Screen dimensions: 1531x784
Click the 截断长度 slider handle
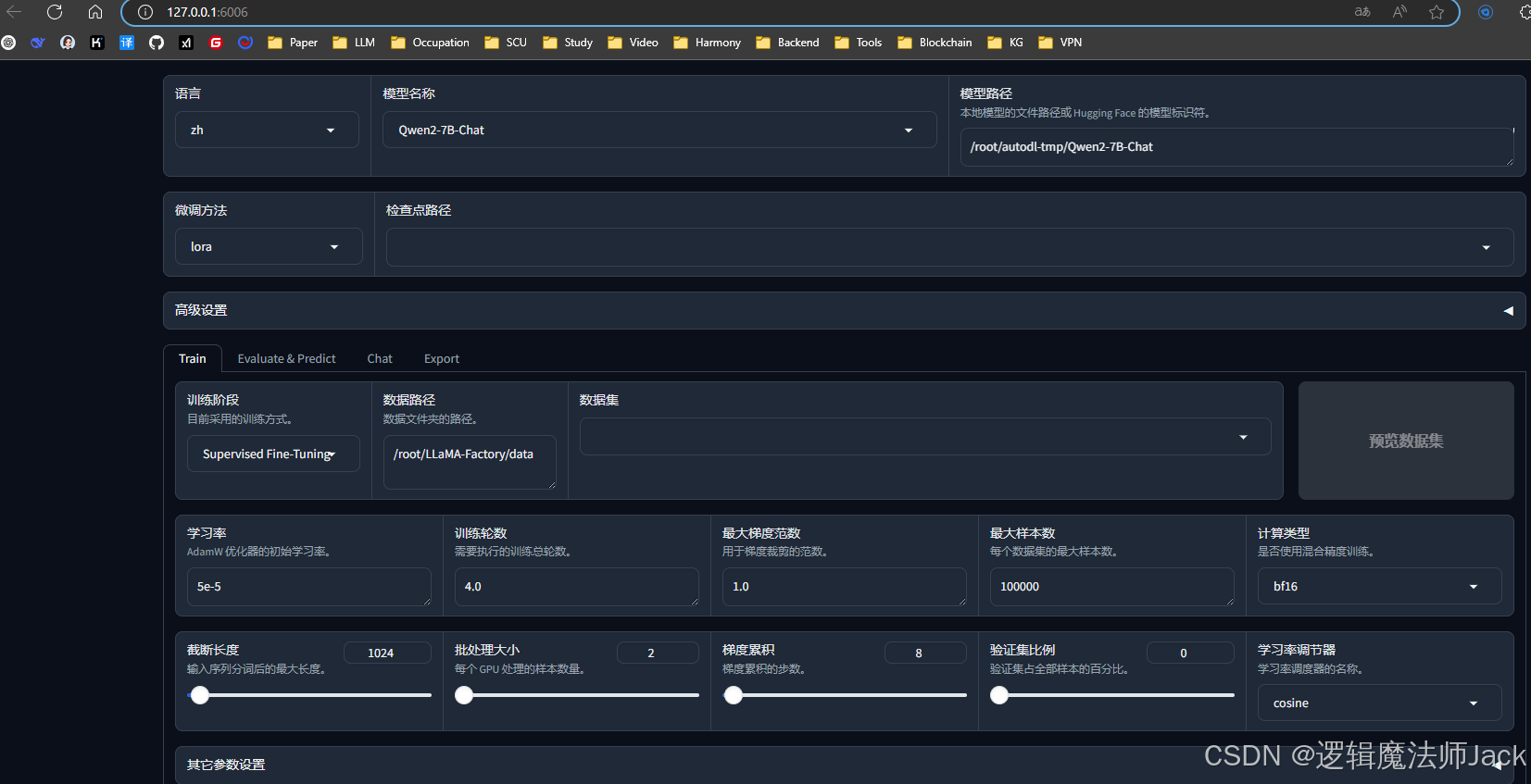(200, 696)
